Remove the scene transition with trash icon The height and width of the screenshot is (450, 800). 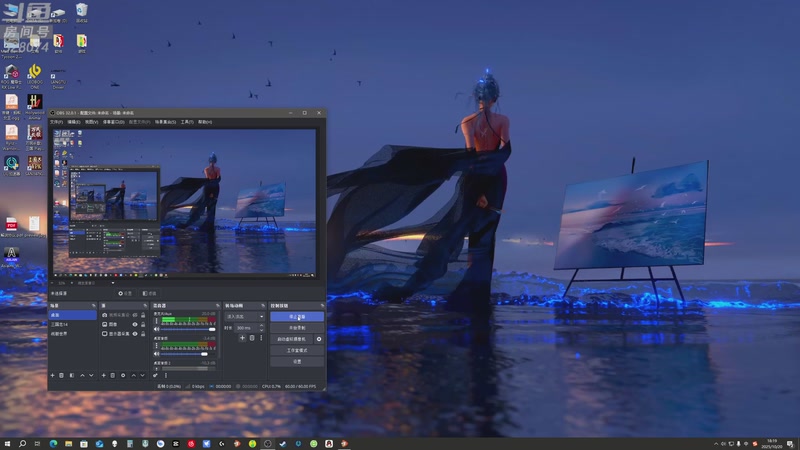252,338
